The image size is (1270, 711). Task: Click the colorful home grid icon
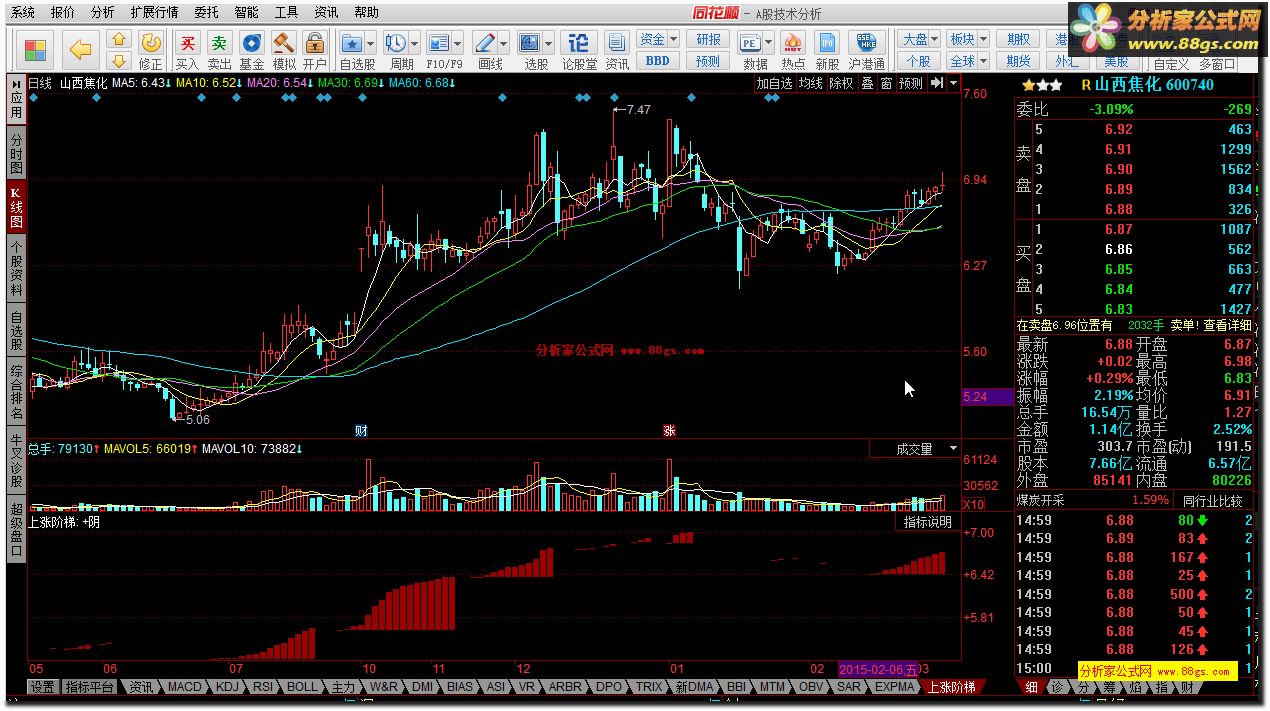click(x=35, y=50)
